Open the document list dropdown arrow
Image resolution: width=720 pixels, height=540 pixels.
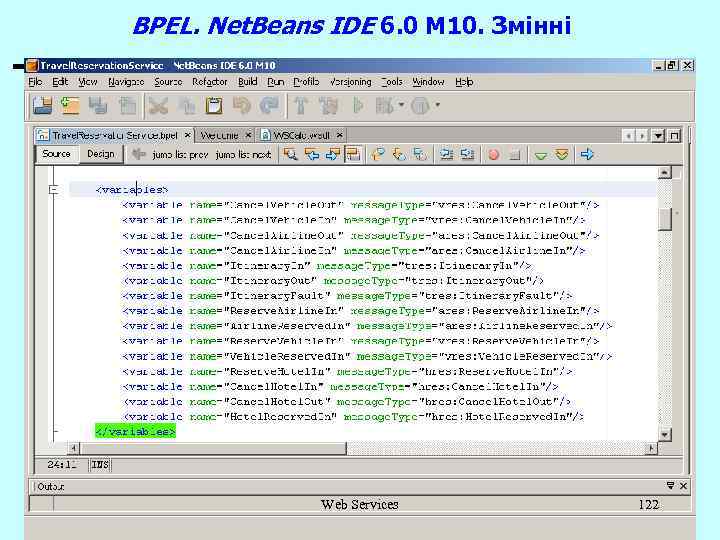tap(658, 135)
